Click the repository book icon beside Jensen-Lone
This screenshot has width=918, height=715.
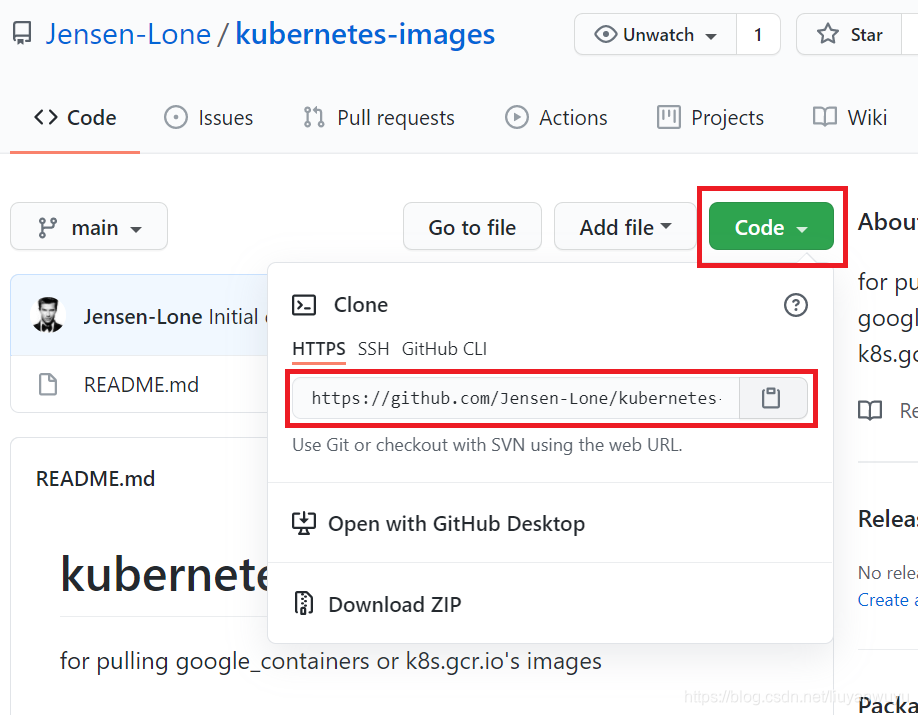click(22, 34)
